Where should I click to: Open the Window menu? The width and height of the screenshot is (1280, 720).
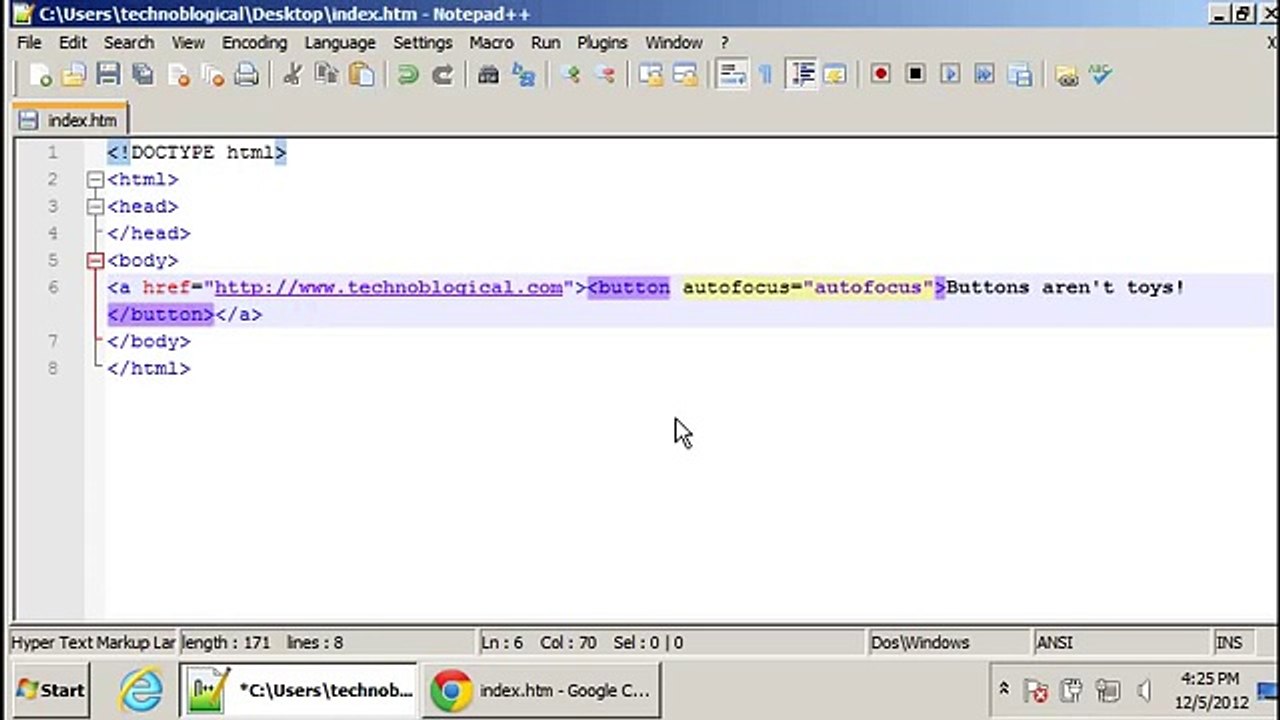[673, 43]
